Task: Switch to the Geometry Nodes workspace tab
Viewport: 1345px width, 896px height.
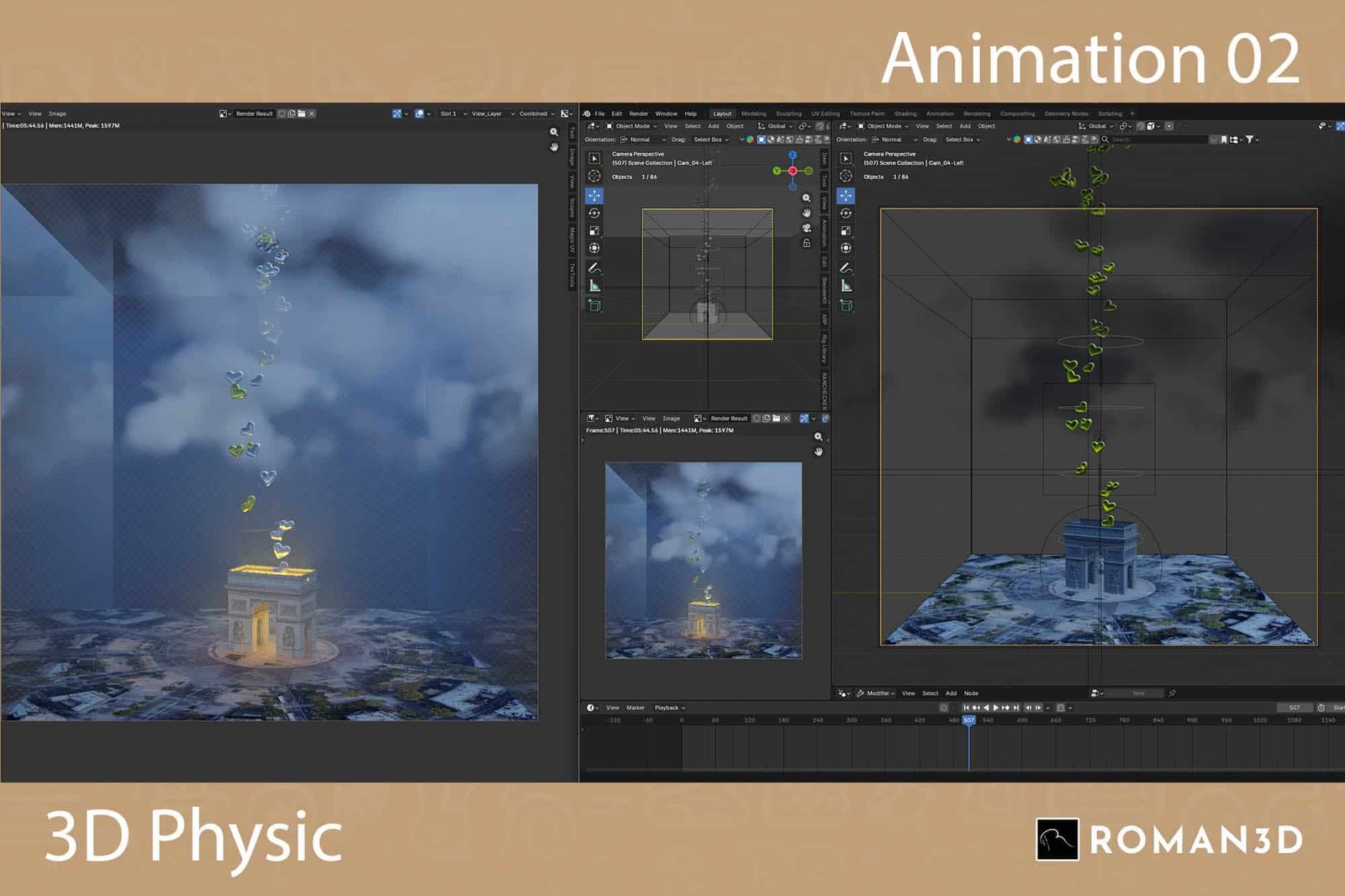Action: coord(1066,113)
